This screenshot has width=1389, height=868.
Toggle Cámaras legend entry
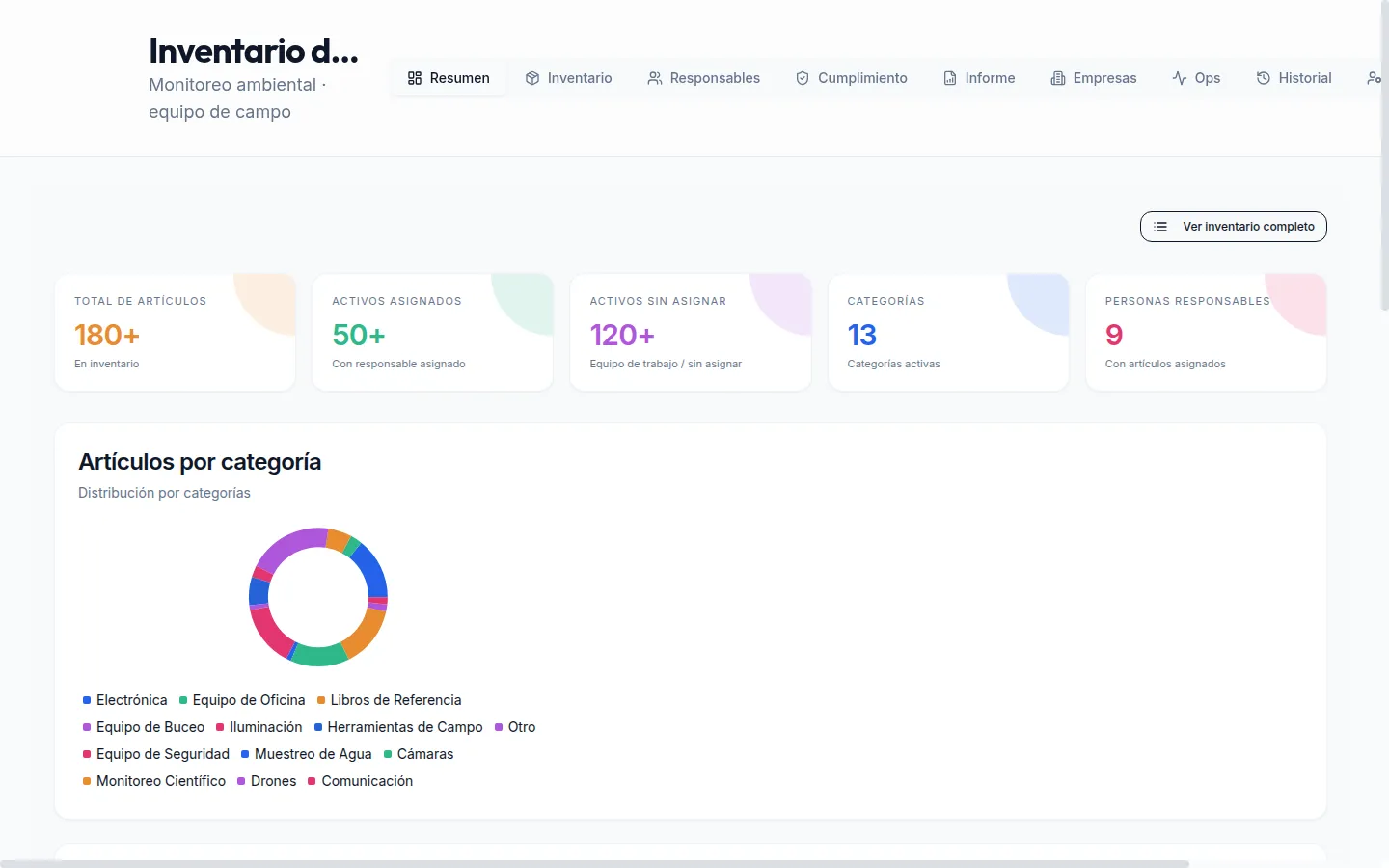419,754
